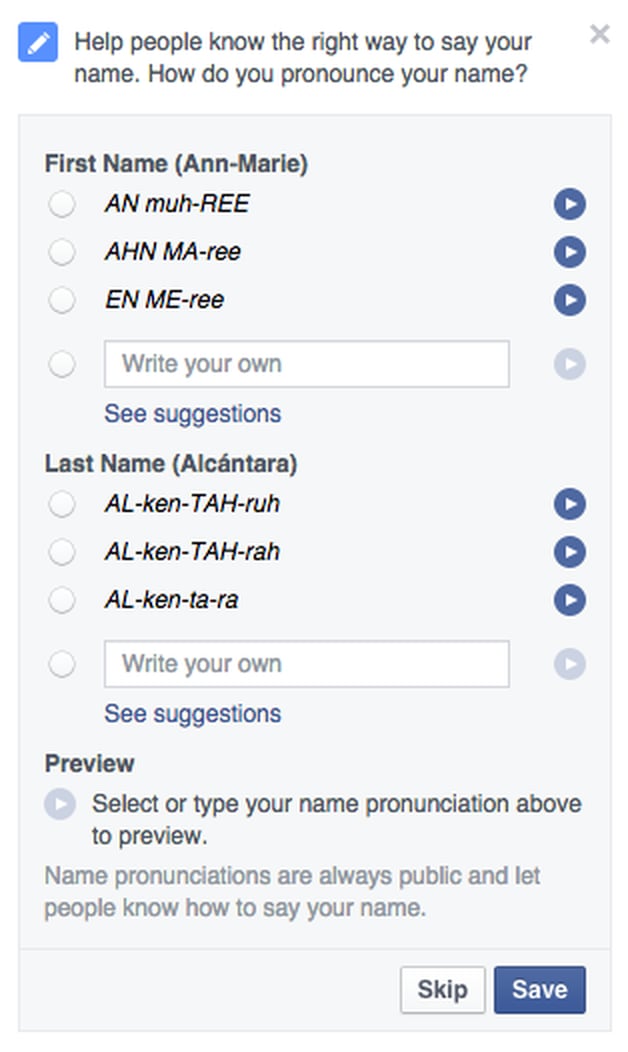The image size is (628, 1052).
Task: Select the AN muh-REE radio option
Action: pyautogui.click(x=62, y=205)
